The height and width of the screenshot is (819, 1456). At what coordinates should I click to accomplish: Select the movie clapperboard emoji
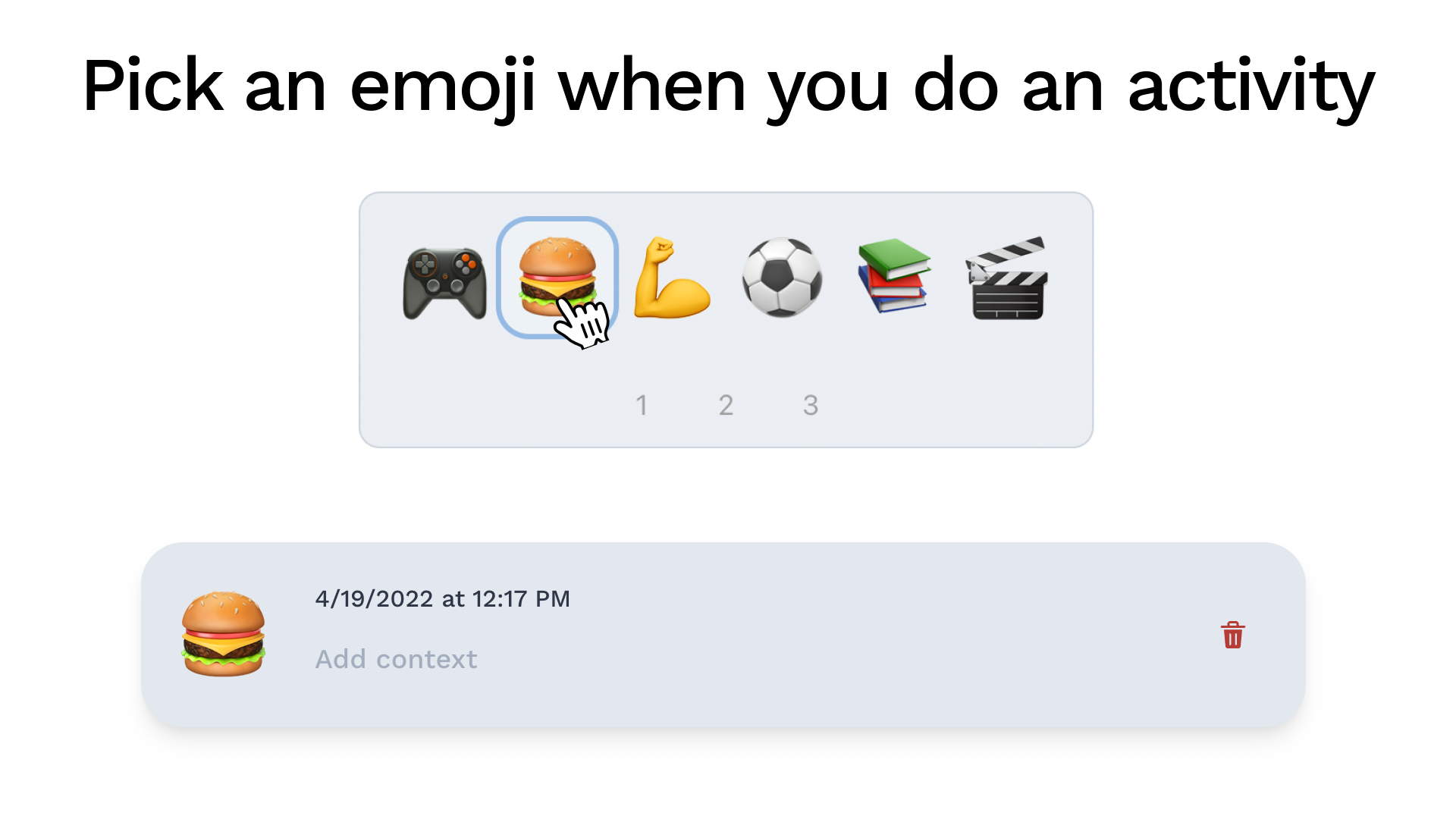tap(1009, 278)
